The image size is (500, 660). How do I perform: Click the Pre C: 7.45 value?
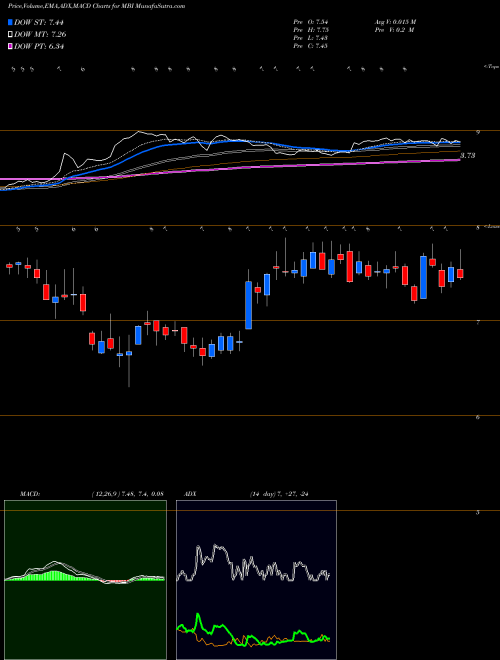tap(311, 46)
